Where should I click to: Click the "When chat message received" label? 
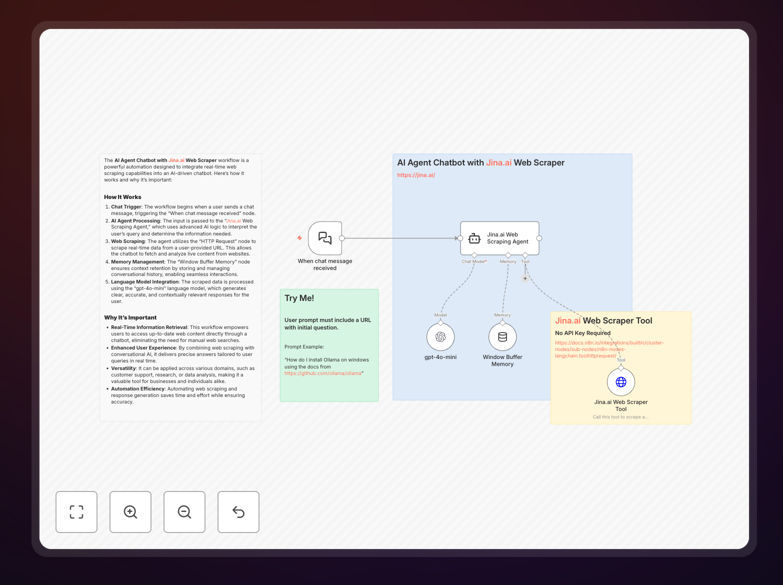[325, 264]
